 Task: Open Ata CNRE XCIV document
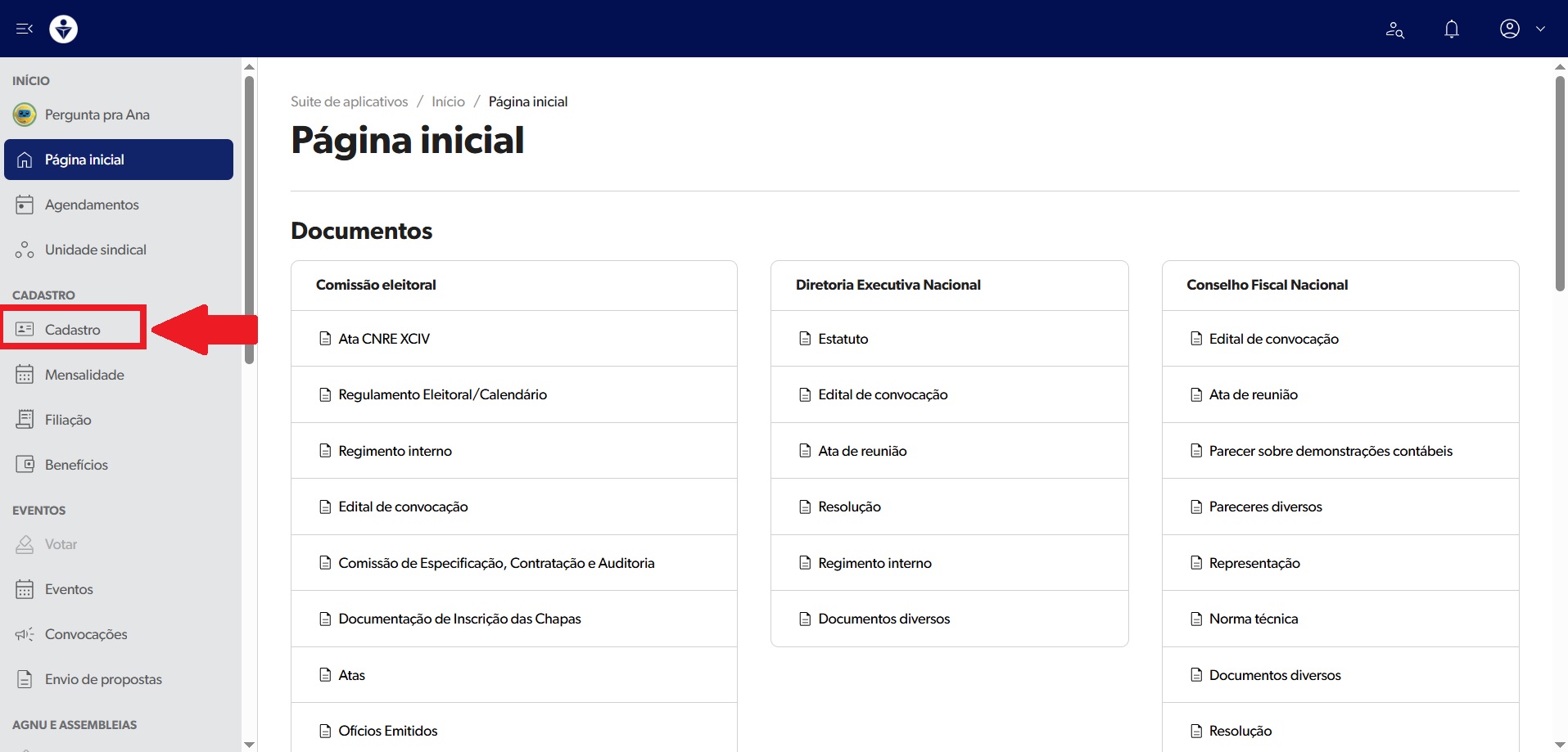point(383,339)
